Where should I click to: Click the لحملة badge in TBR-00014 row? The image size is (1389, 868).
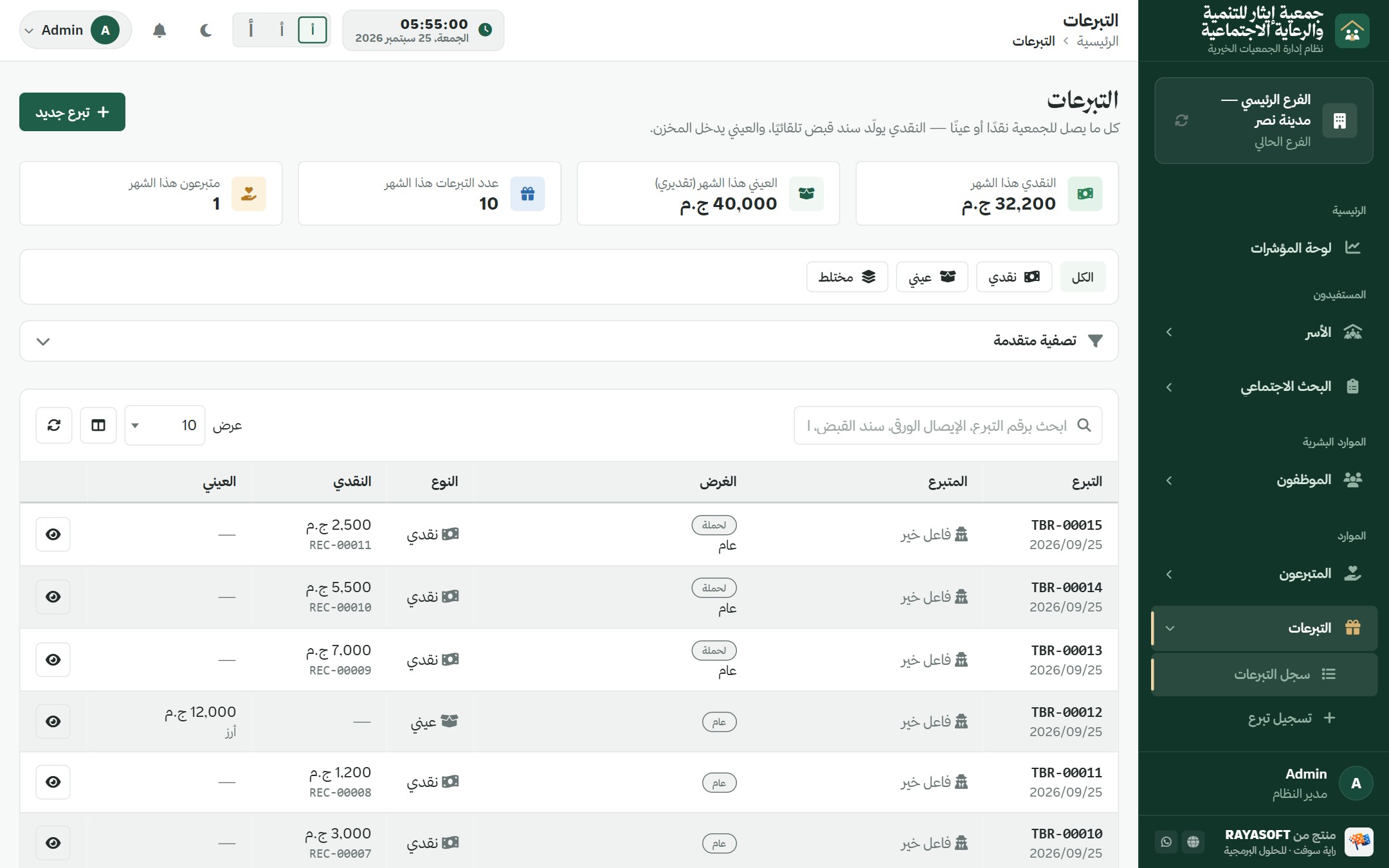pos(714,588)
